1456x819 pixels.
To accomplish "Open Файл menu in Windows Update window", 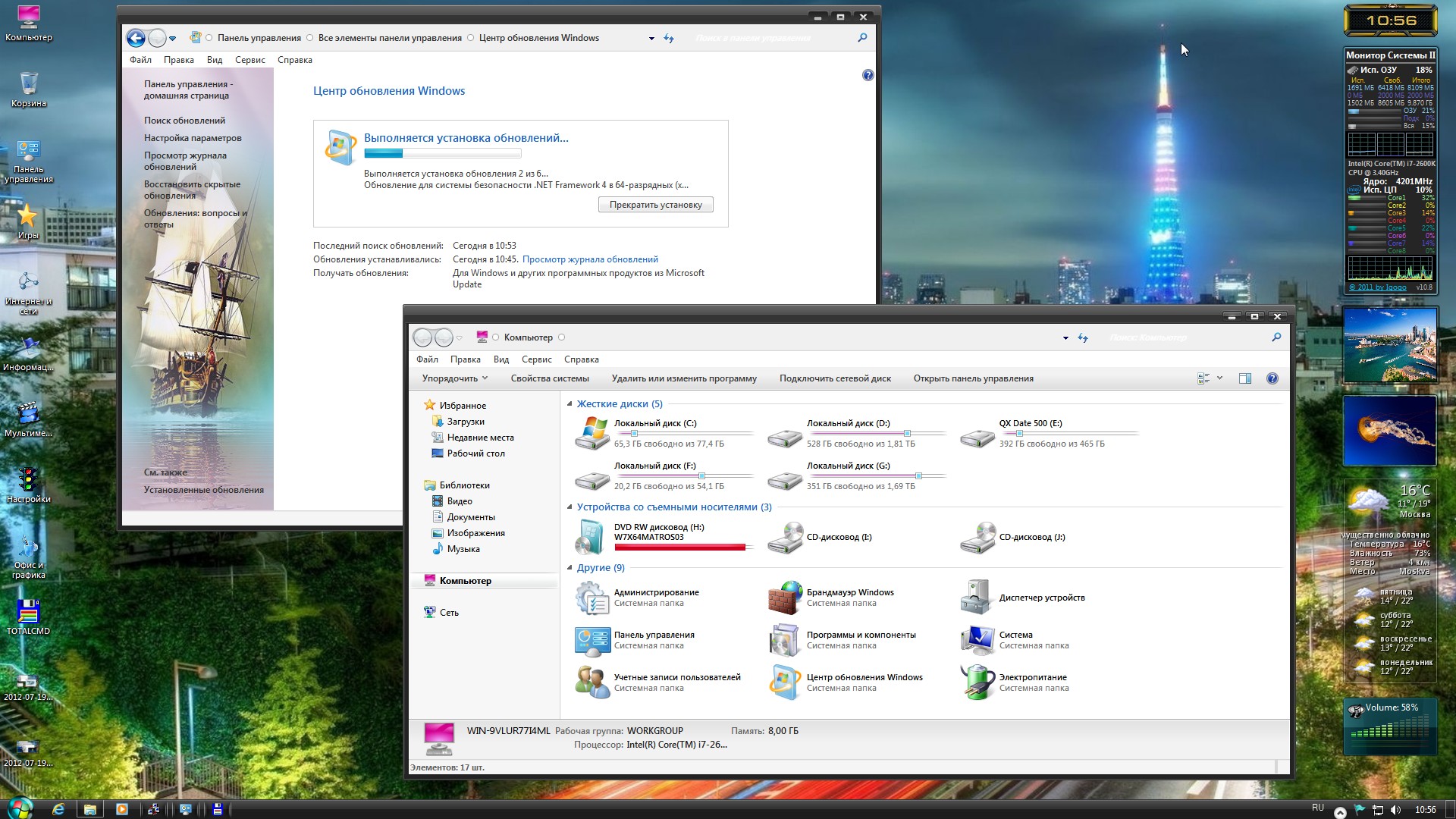I will click(140, 60).
